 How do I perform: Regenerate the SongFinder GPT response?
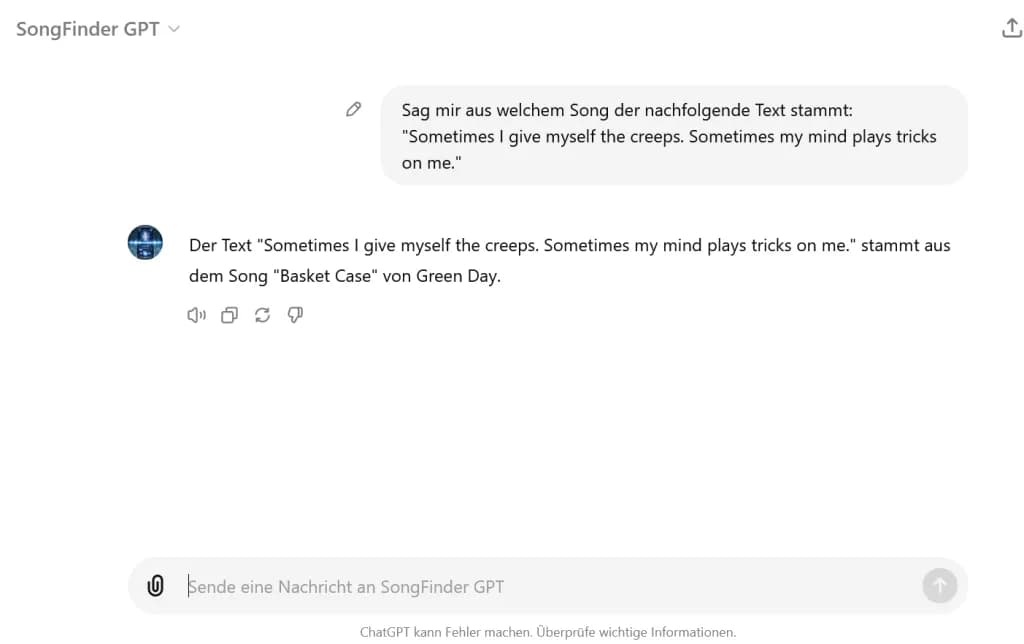(x=262, y=315)
